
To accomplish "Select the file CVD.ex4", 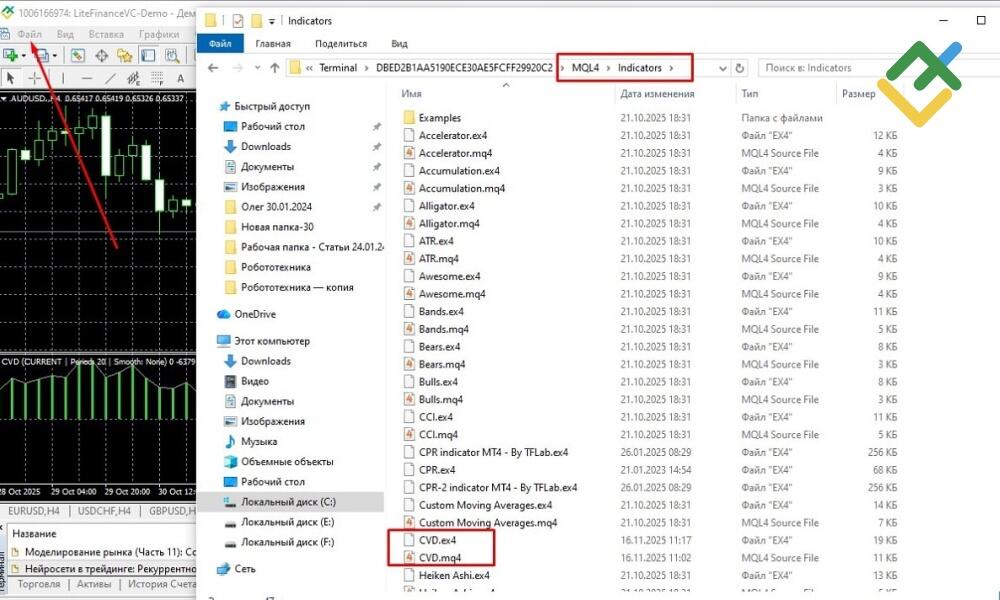I will (438, 540).
